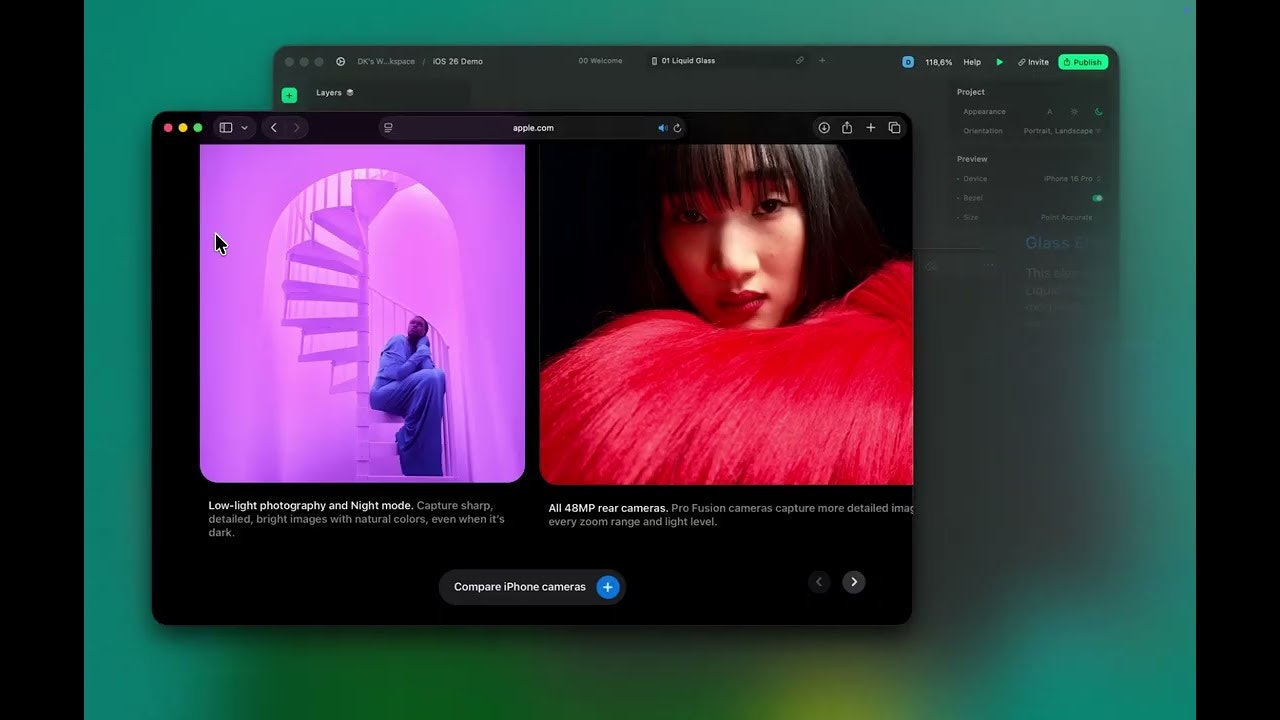Screen dimensions: 1280x720
Task: Click the green Publish button
Action: [1082, 62]
